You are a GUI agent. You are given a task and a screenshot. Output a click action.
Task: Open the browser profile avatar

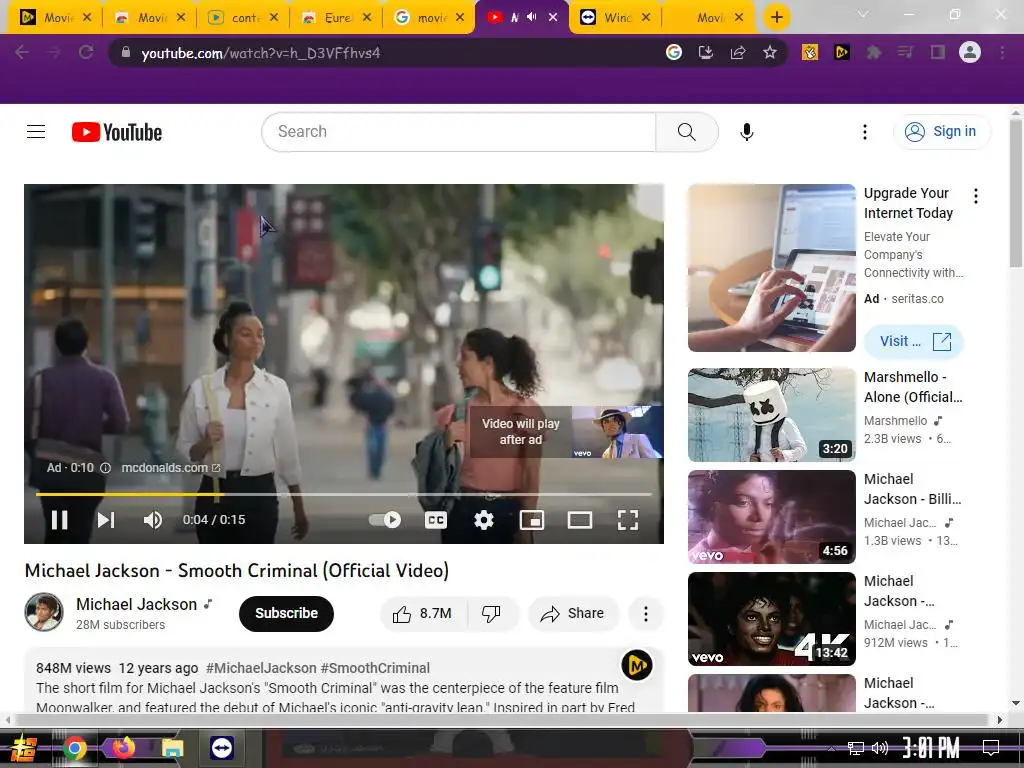(970, 52)
